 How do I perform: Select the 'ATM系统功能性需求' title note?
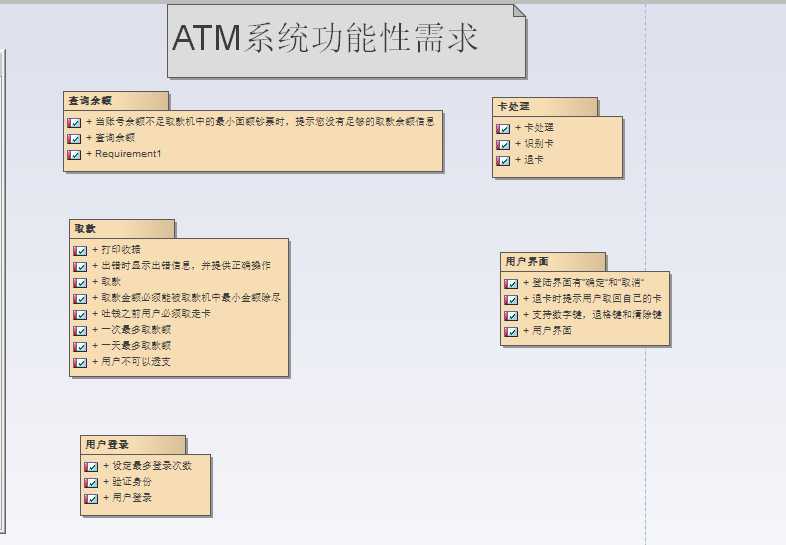(x=346, y=41)
